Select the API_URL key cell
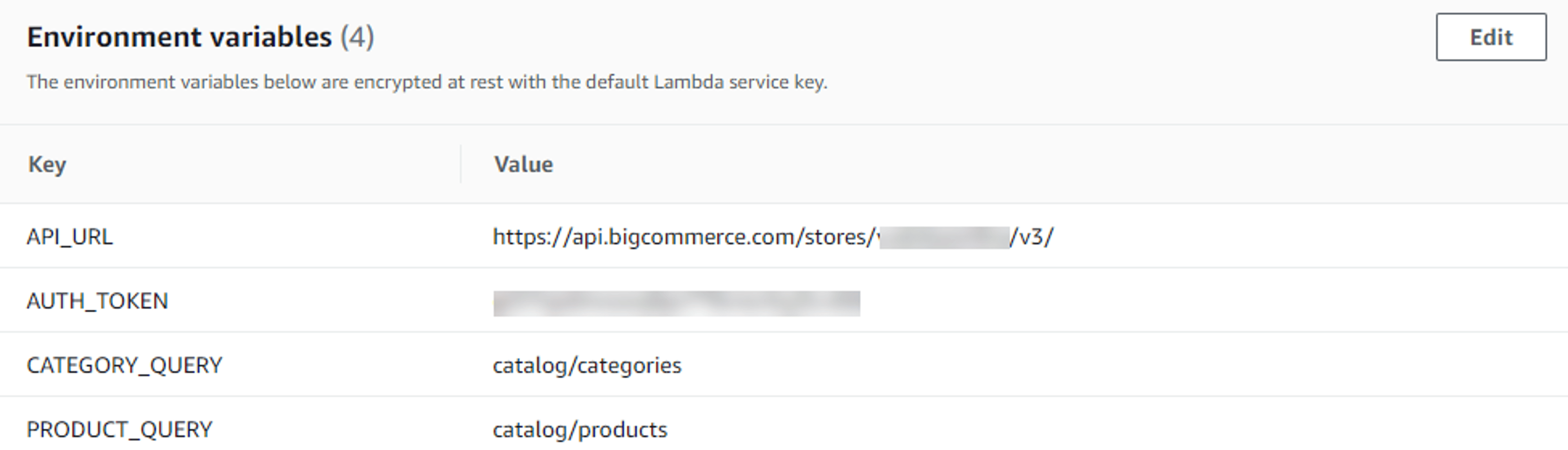The height and width of the screenshot is (450, 1568). coord(69,236)
